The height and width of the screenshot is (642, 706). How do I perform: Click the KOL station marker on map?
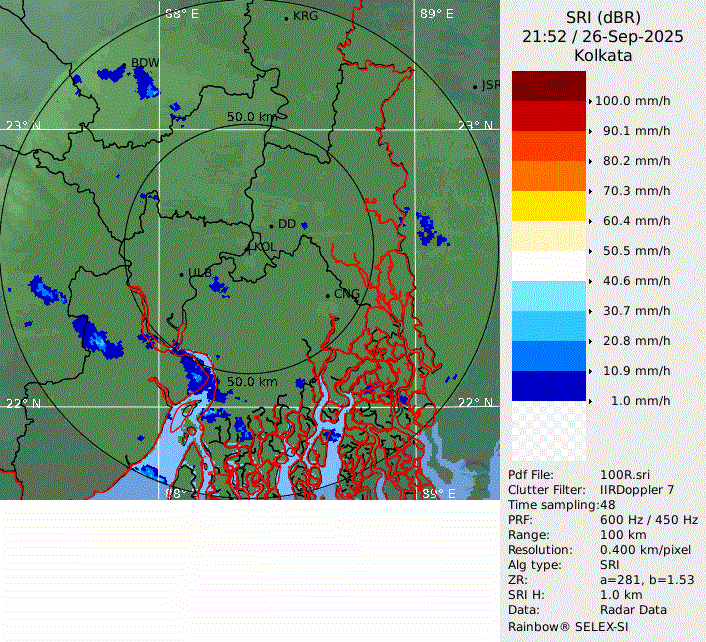[x=249, y=247]
